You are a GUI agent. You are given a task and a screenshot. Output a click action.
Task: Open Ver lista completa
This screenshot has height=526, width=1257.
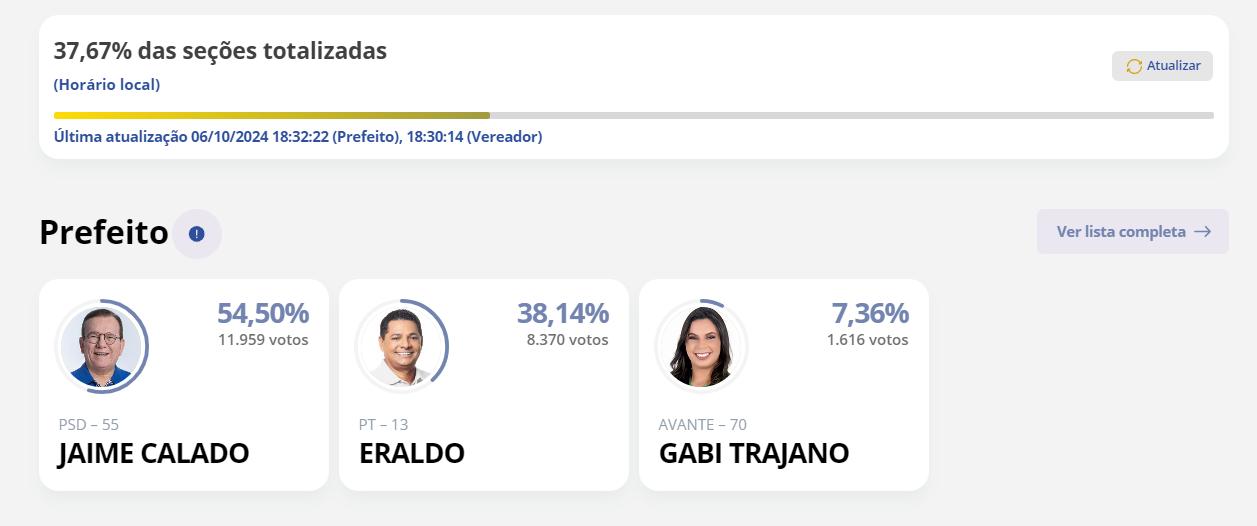[x=1133, y=232]
